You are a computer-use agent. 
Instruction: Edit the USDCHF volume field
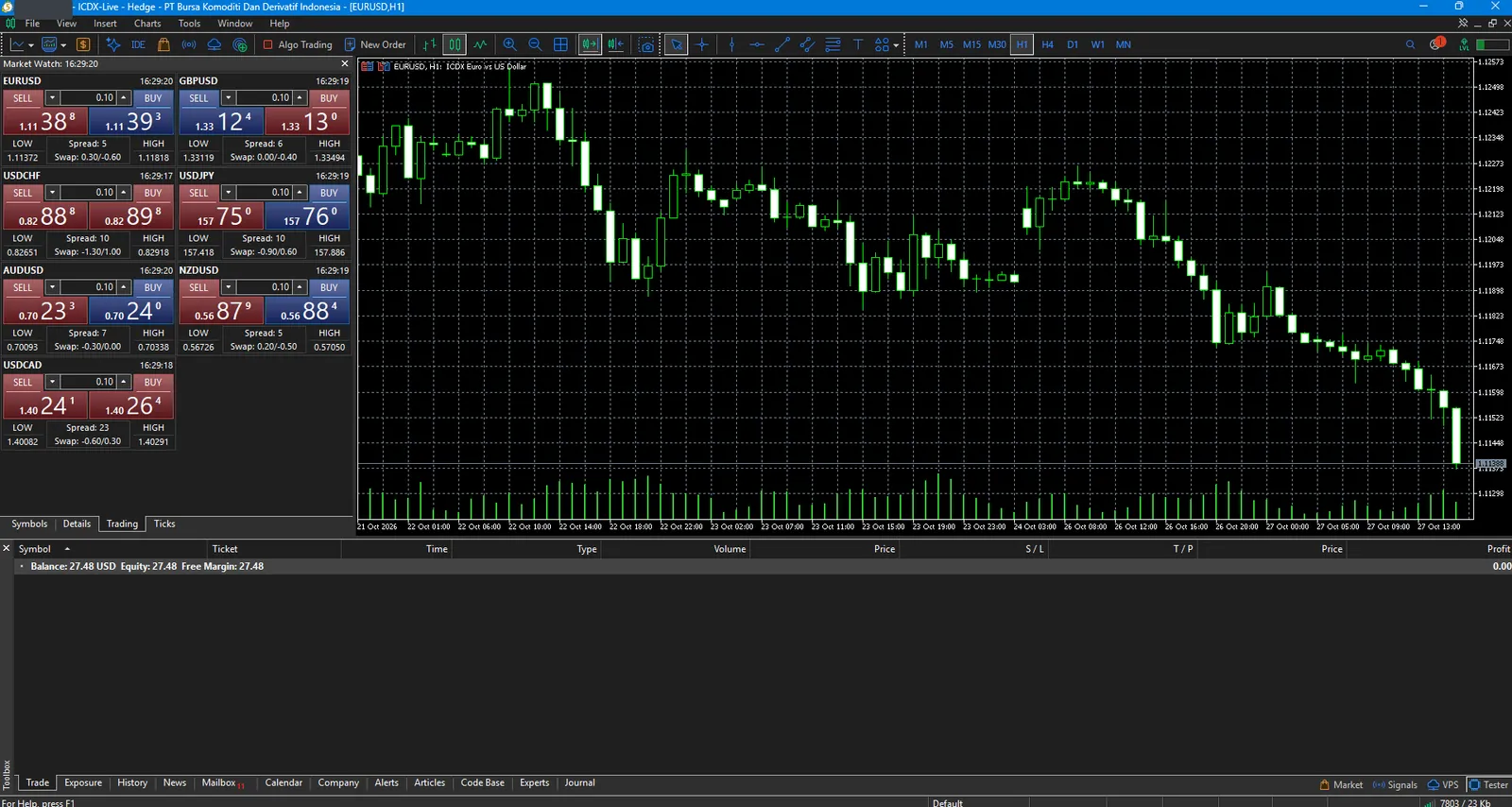88,193
